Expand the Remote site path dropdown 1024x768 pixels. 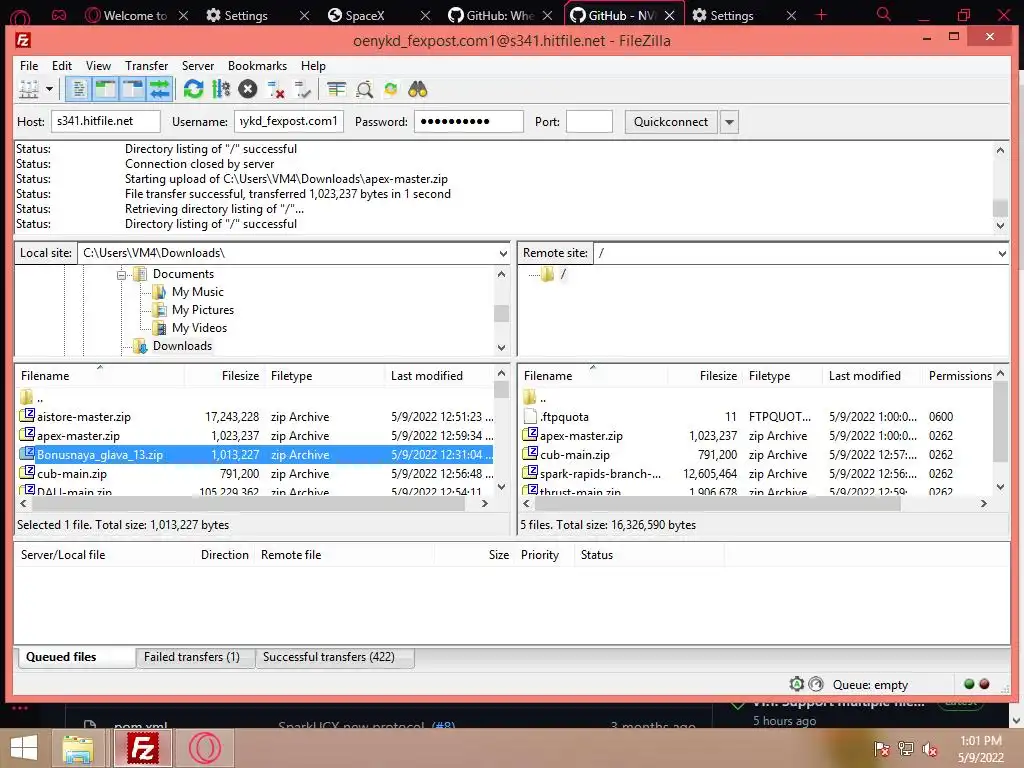(x=1002, y=253)
